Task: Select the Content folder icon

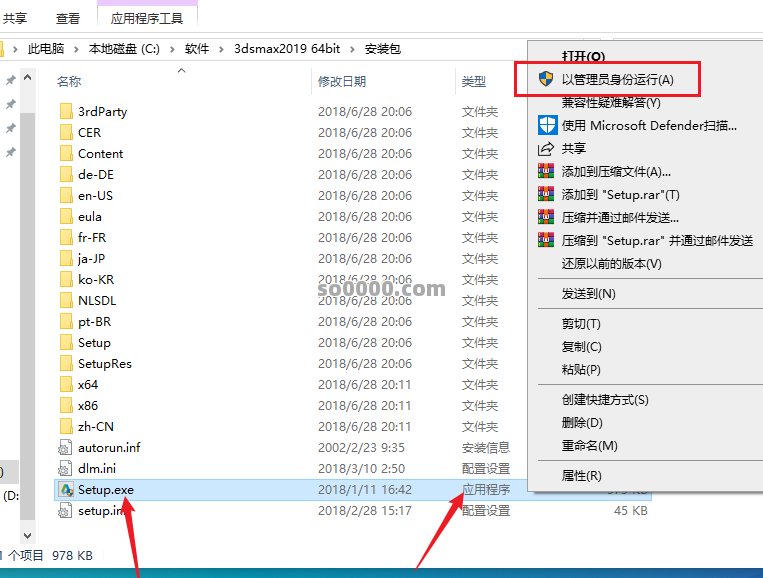Action: pyautogui.click(x=66, y=153)
